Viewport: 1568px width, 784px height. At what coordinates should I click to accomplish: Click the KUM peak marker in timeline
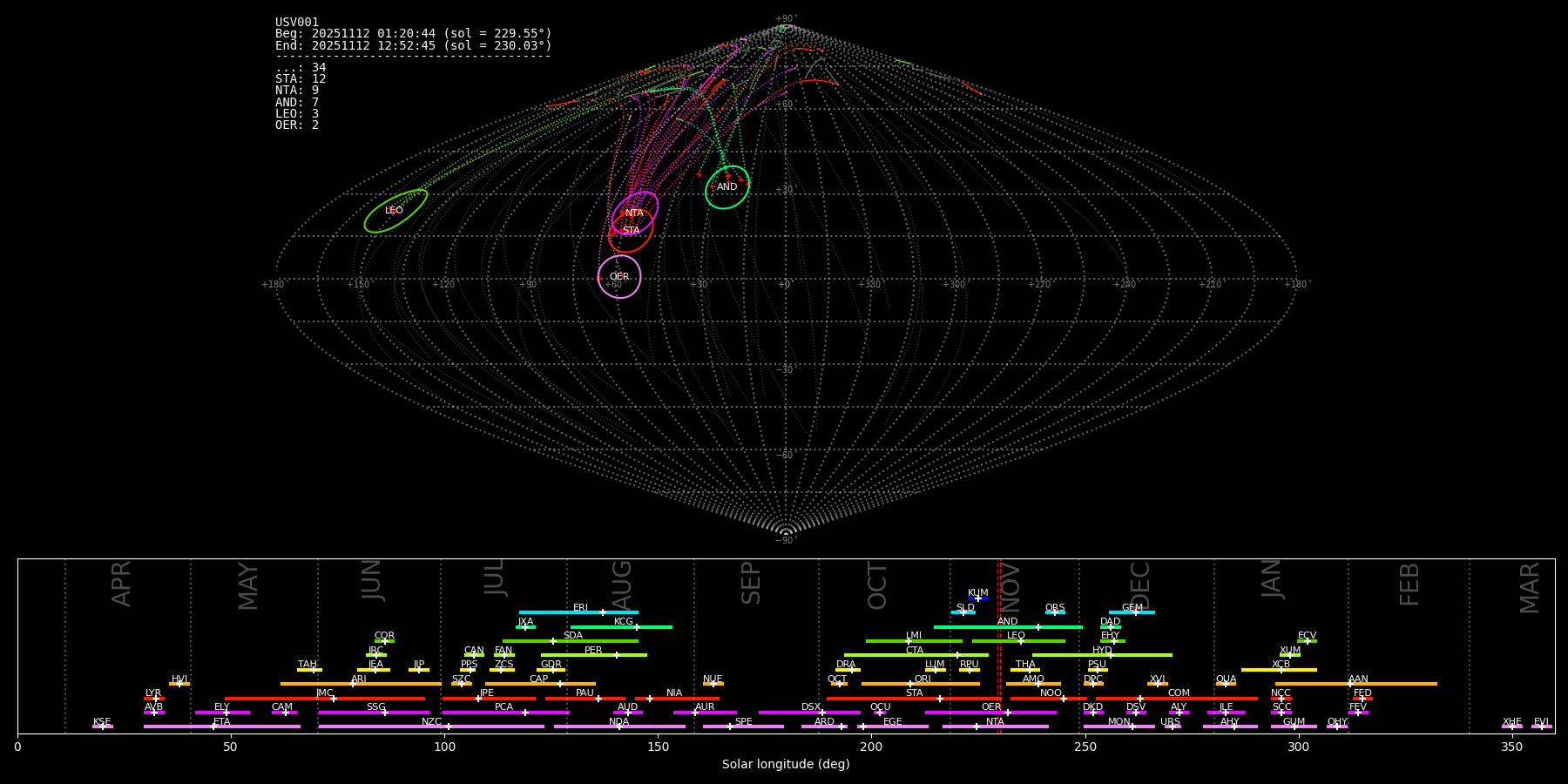(977, 598)
